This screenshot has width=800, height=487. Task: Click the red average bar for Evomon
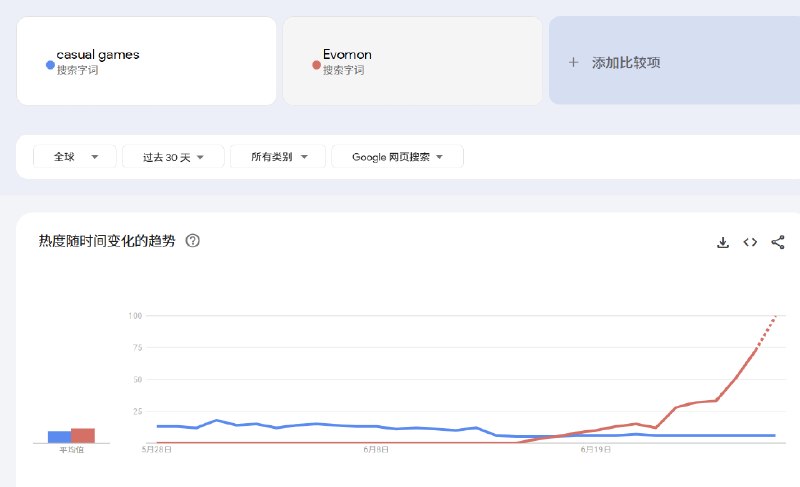83,435
